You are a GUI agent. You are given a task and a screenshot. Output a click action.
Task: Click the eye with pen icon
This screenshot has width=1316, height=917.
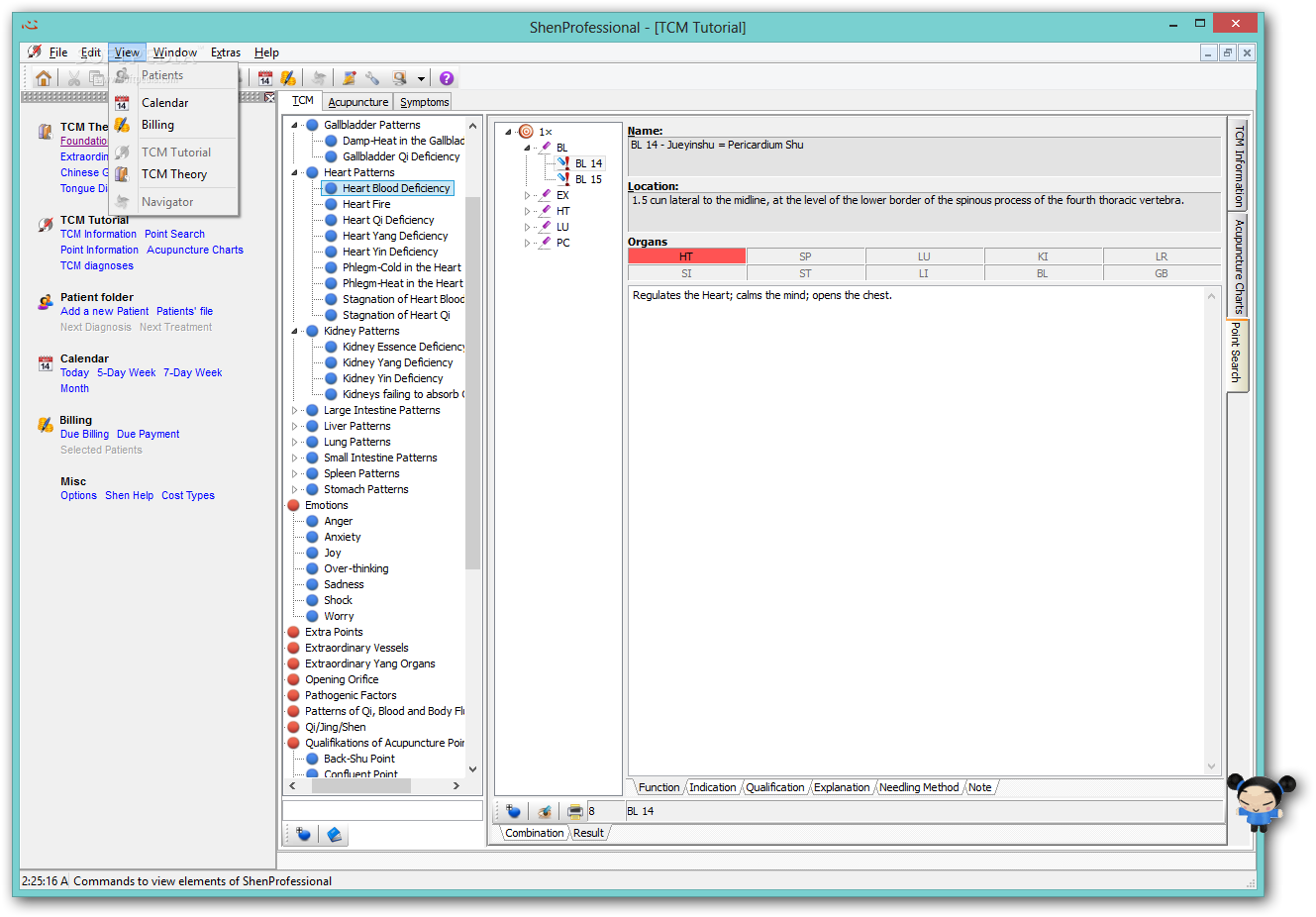[544, 811]
